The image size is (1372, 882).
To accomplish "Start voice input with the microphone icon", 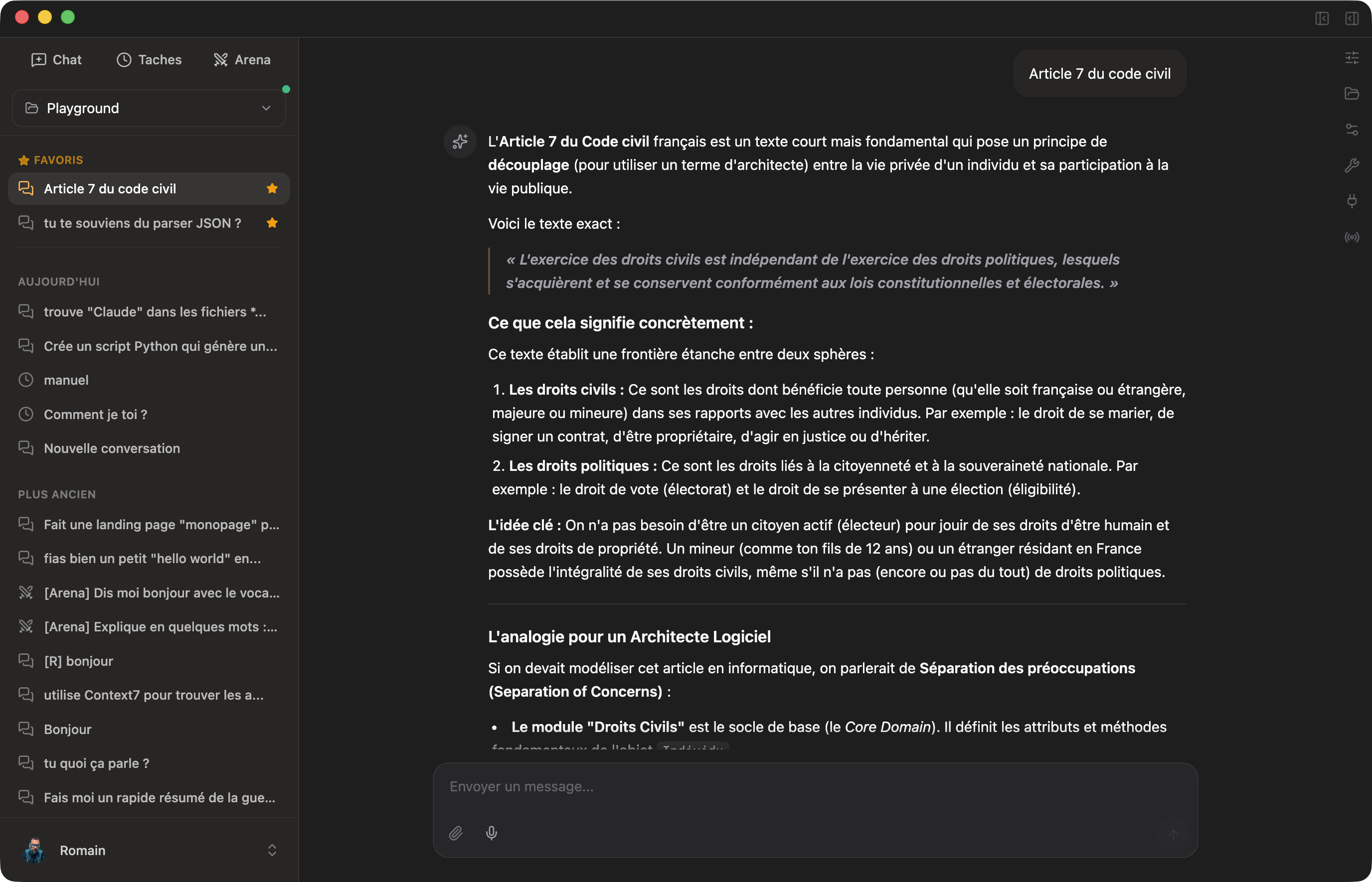I will click(x=492, y=833).
